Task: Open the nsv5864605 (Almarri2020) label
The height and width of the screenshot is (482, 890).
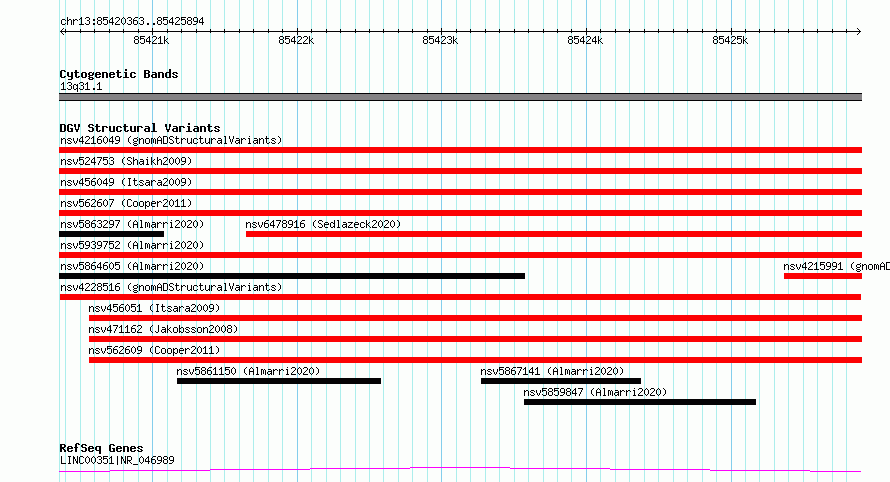Action: [132, 266]
